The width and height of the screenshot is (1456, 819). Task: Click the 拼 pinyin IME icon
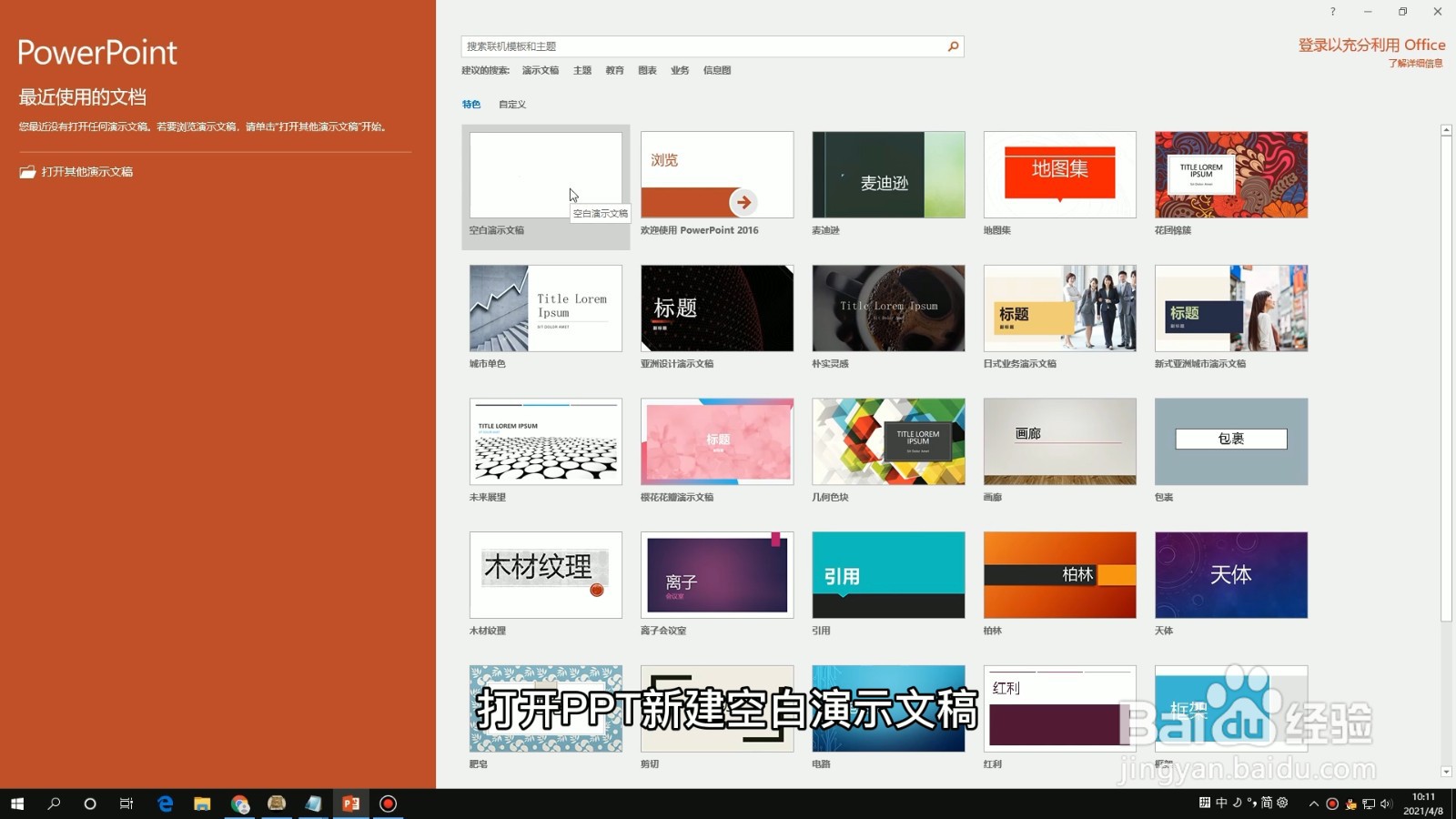coord(1205,803)
